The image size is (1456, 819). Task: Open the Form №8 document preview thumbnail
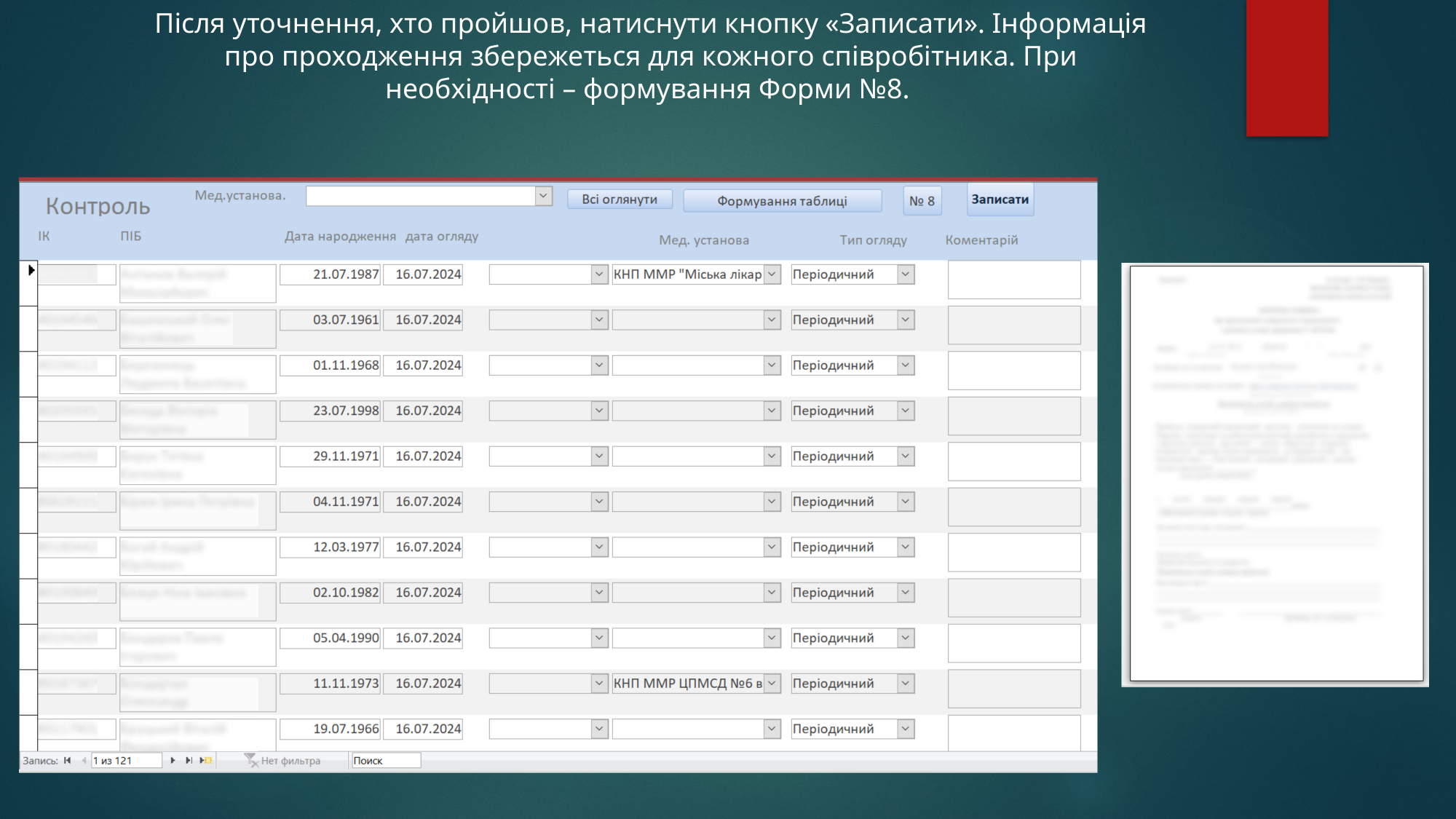1275,475
